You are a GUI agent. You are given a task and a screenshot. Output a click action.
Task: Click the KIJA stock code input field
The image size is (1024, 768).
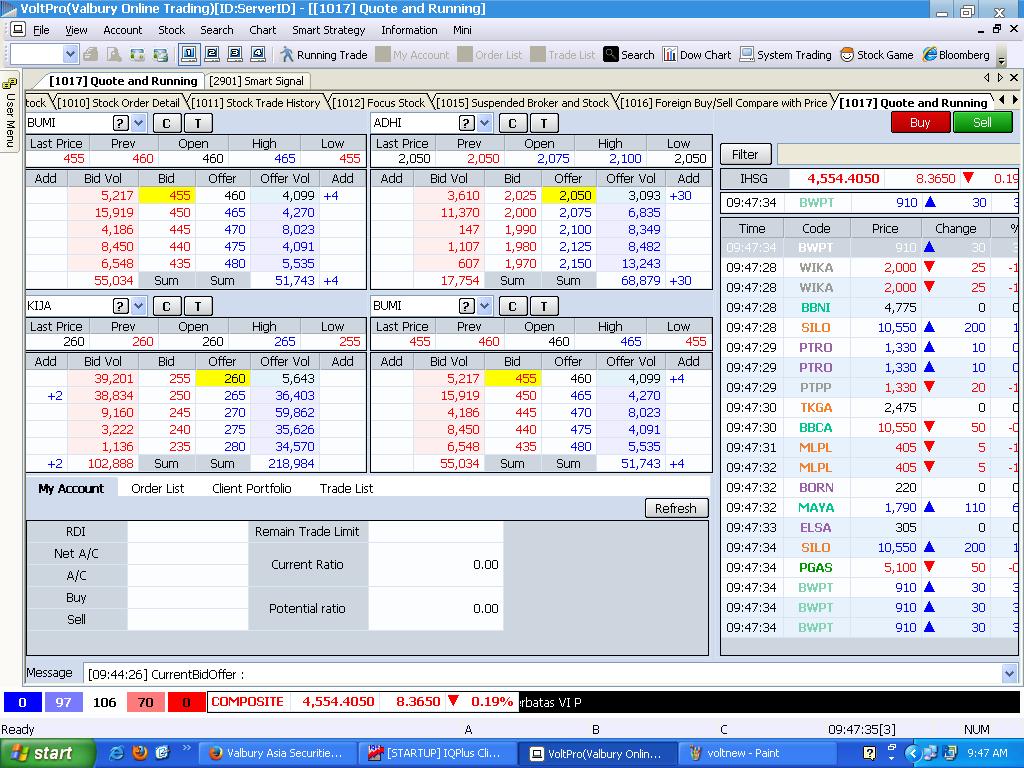(67, 306)
